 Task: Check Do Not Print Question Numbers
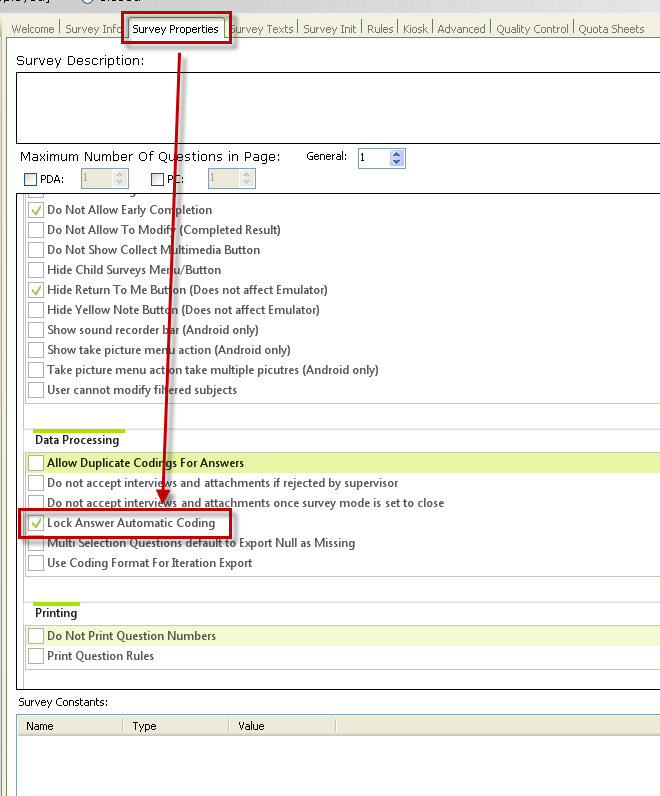click(x=36, y=636)
